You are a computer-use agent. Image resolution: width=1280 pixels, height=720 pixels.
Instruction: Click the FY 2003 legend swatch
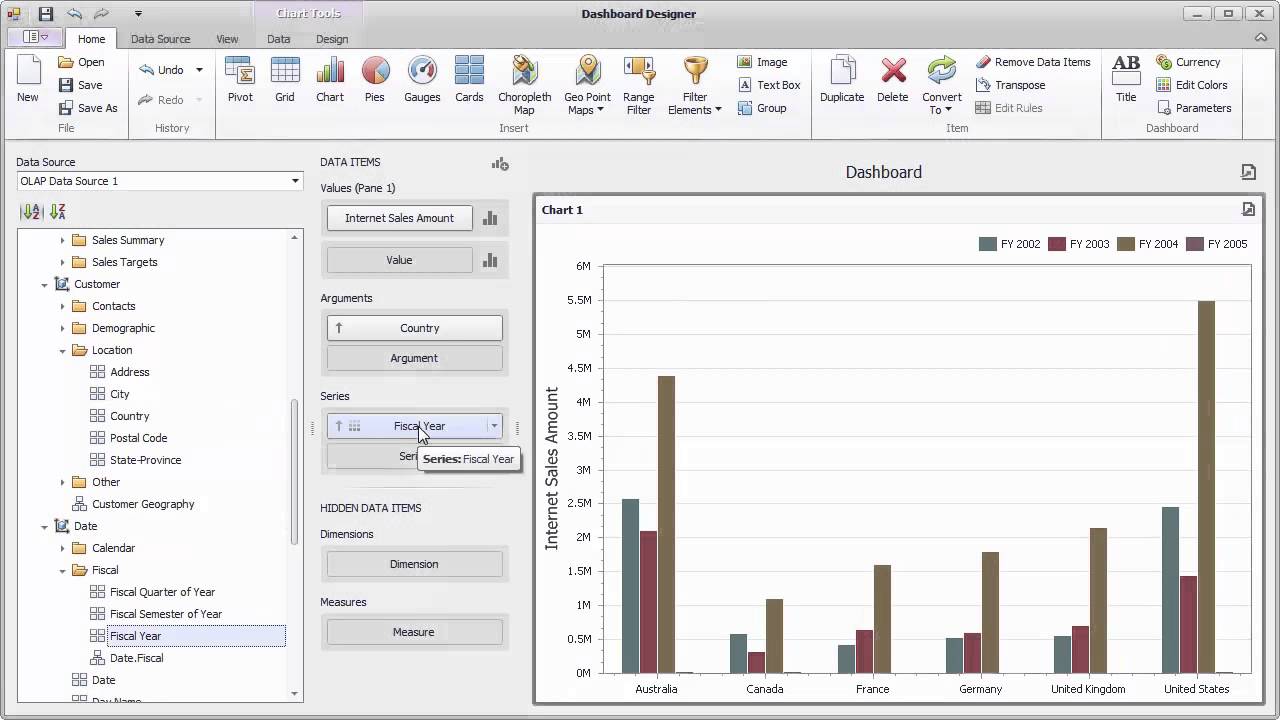coord(1057,244)
